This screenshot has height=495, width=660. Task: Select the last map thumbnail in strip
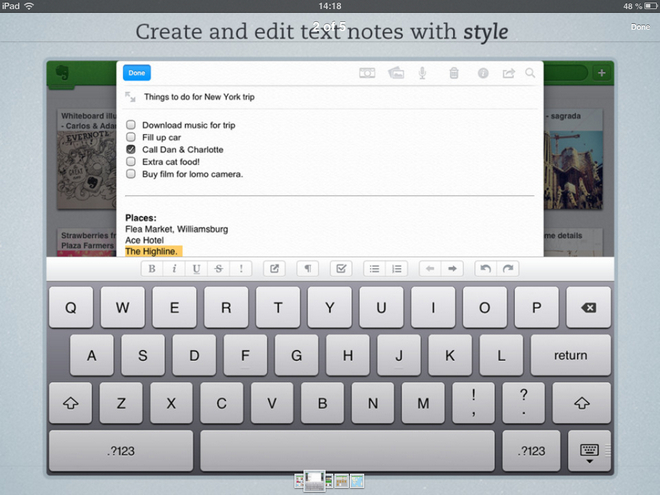[x=357, y=482]
